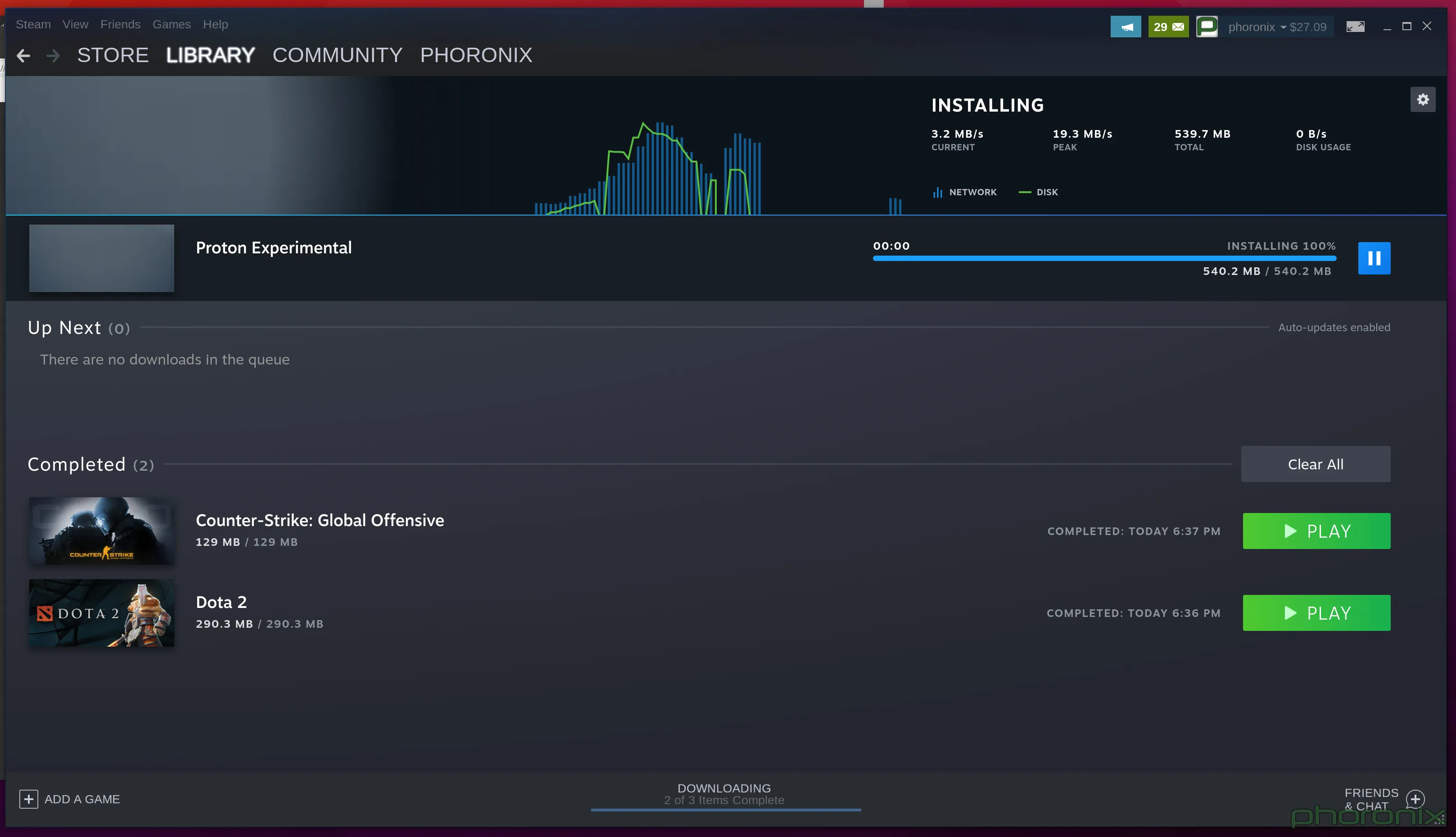This screenshot has height=837, width=1456.
Task: Click 539.7 MB total value
Action: 1203,134
